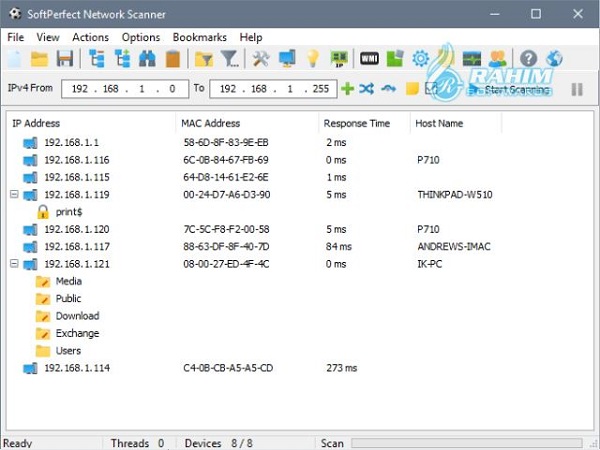Open the View menu
Viewport: 600px width, 450px height.
click(48, 38)
